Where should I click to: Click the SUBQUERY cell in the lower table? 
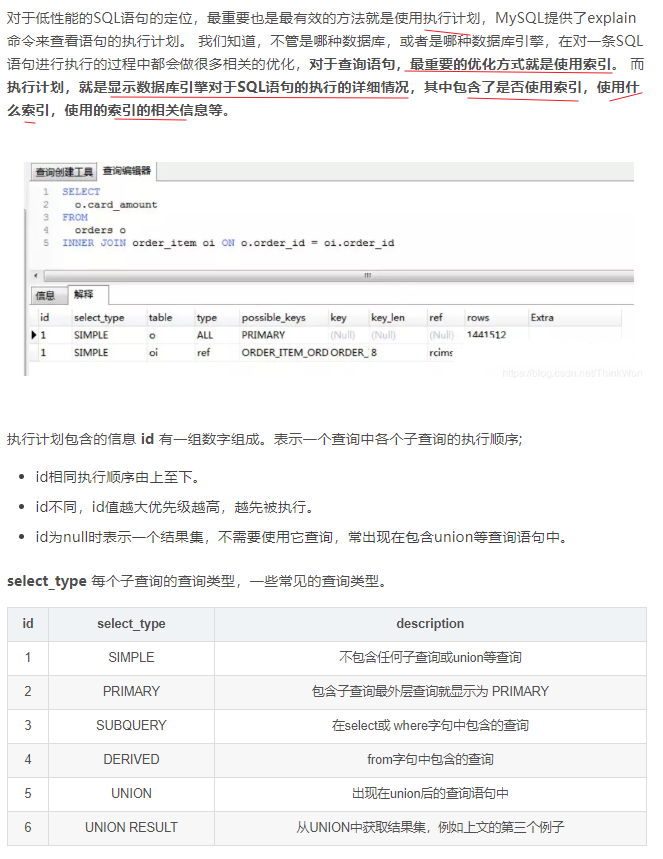pos(131,725)
